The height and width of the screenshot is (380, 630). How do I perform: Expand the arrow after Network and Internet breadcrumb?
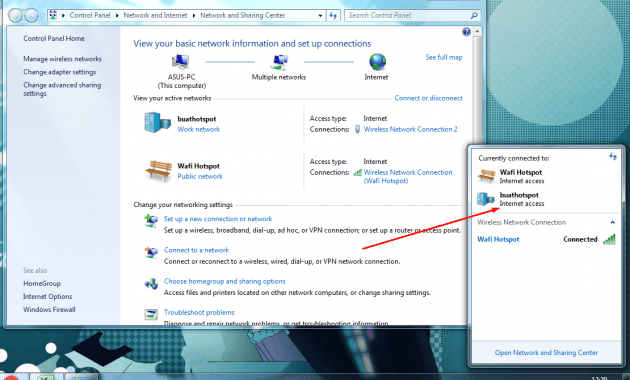pyautogui.click(x=194, y=16)
